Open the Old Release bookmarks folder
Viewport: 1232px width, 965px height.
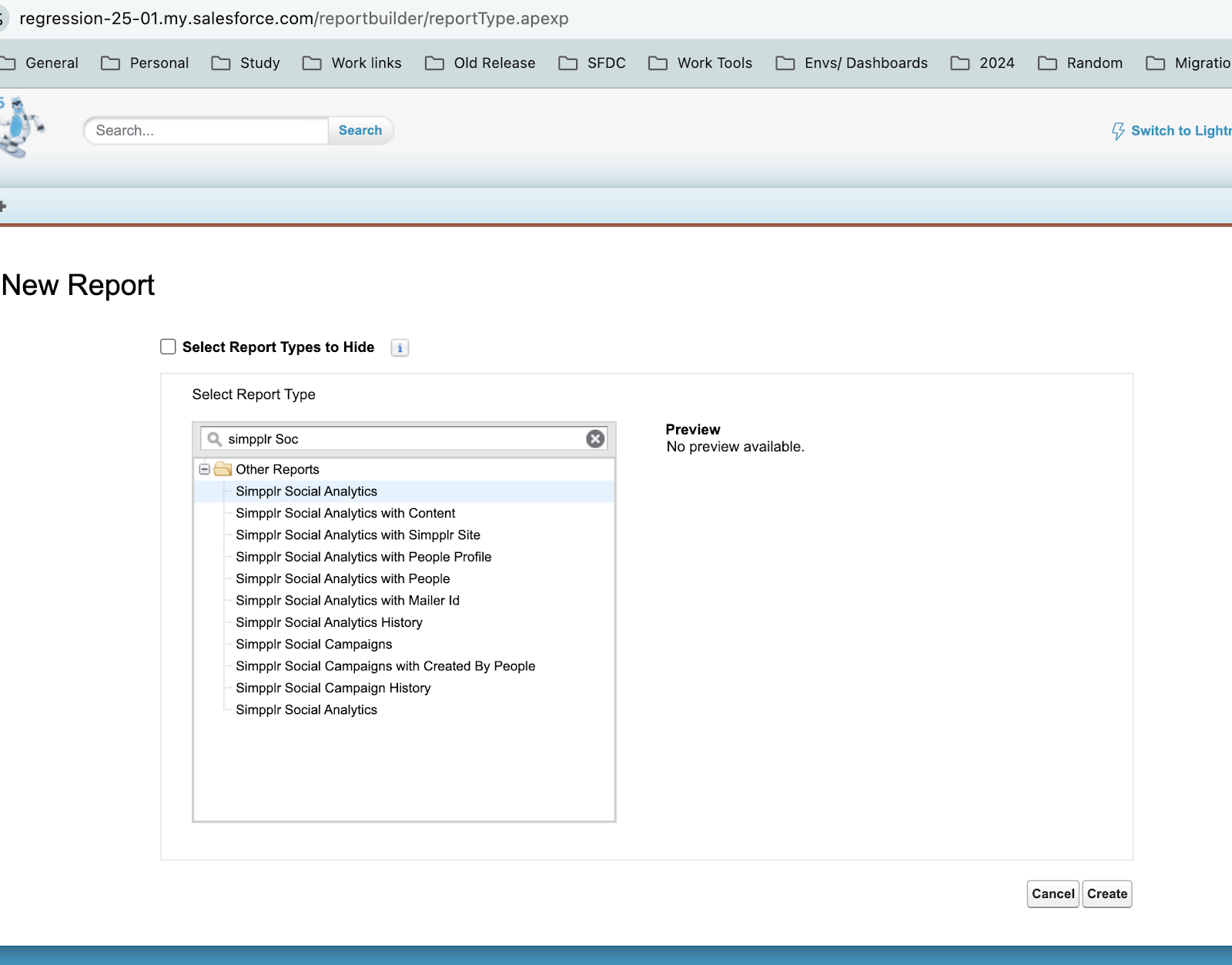[x=480, y=63]
